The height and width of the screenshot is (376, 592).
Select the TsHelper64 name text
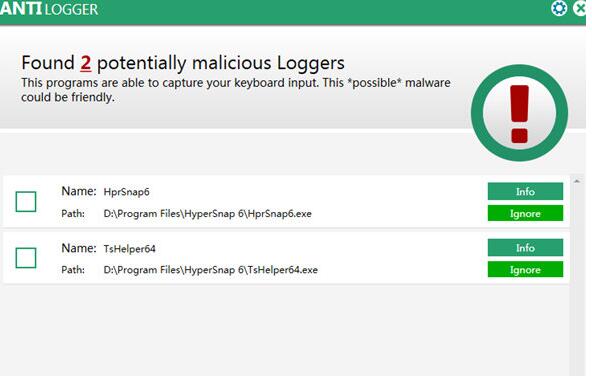(x=130, y=249)
